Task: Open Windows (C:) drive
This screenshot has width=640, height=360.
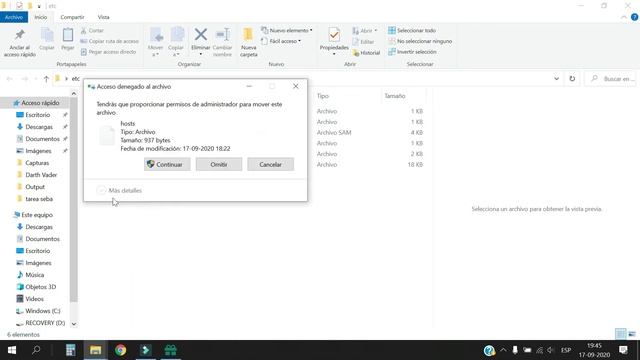Action: [x=42, y=311]
